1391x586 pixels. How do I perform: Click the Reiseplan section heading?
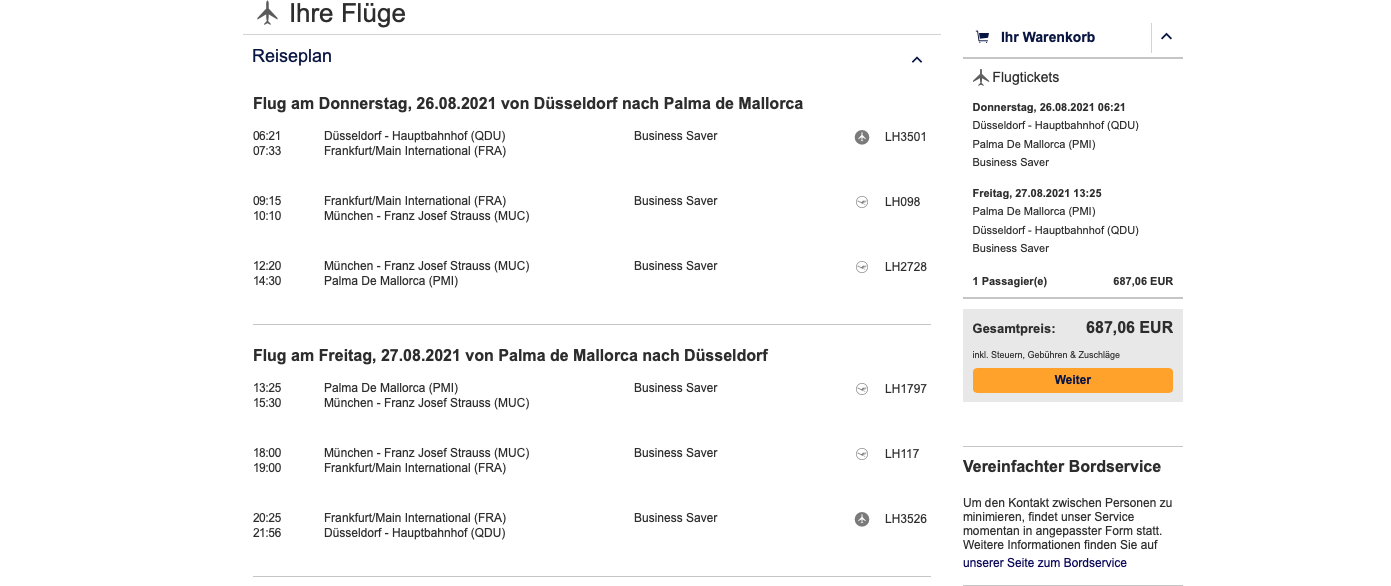[x=292, y=56]
